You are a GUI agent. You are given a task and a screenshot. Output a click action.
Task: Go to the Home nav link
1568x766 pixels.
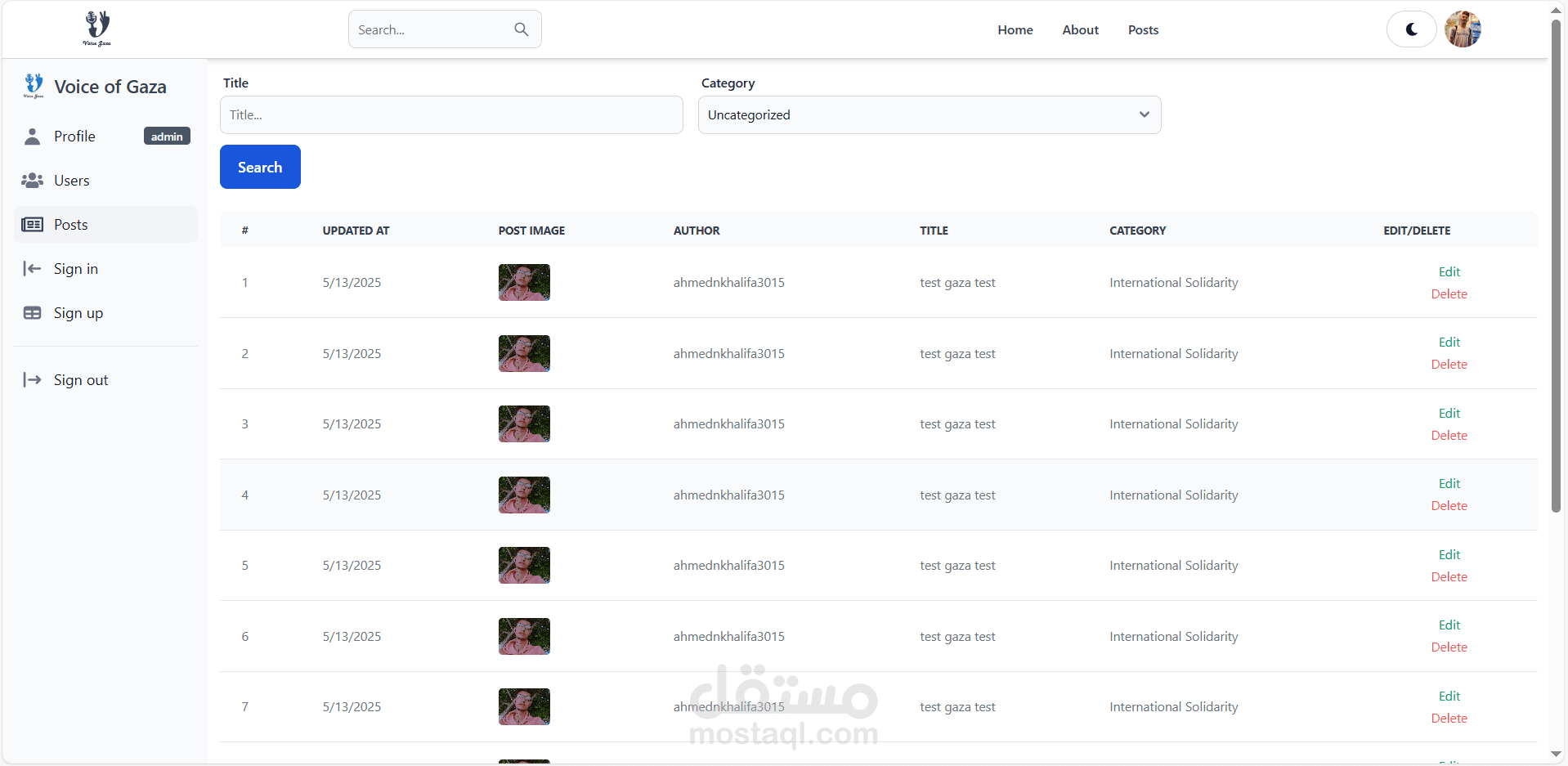[1015, 30]
